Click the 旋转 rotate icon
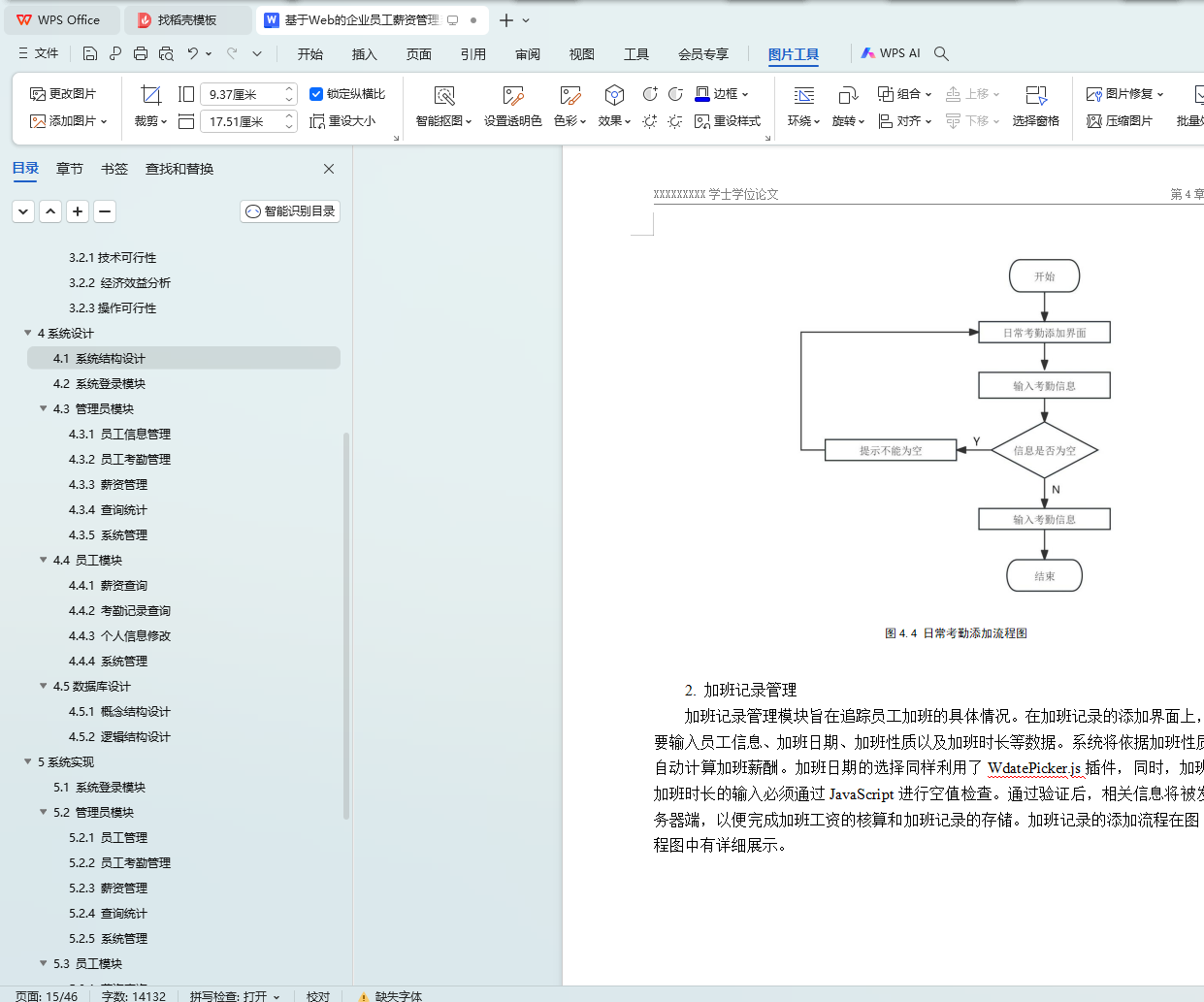Viewport: 1204px width, 1002px height. tap(848, 95)
